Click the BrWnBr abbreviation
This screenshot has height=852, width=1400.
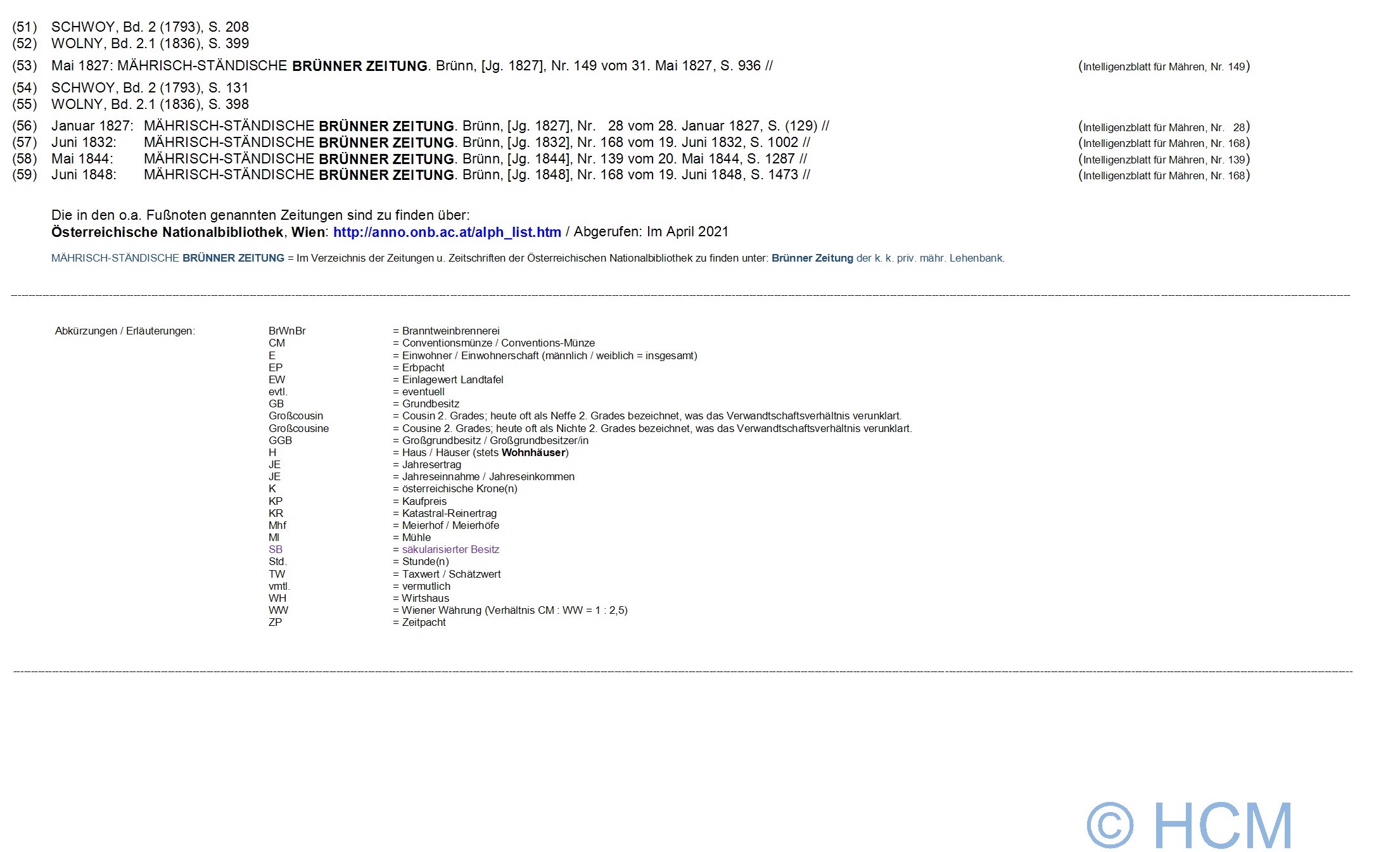click(287, 331)
